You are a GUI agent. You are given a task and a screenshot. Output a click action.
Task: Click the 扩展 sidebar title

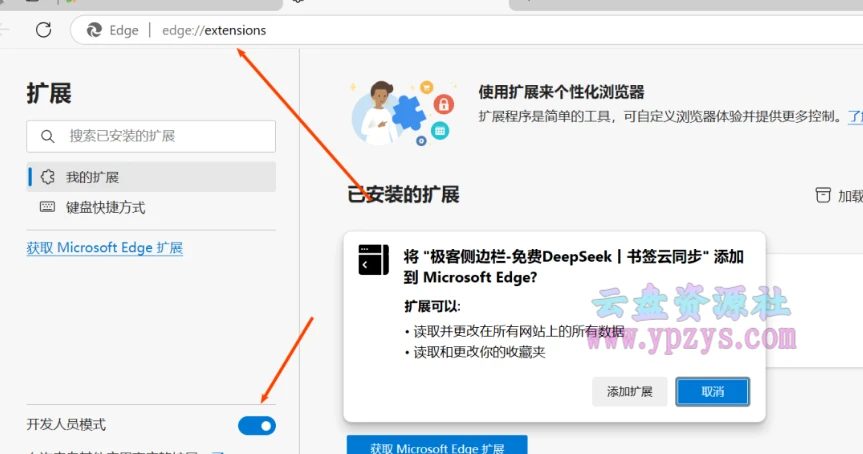[49, 94]
